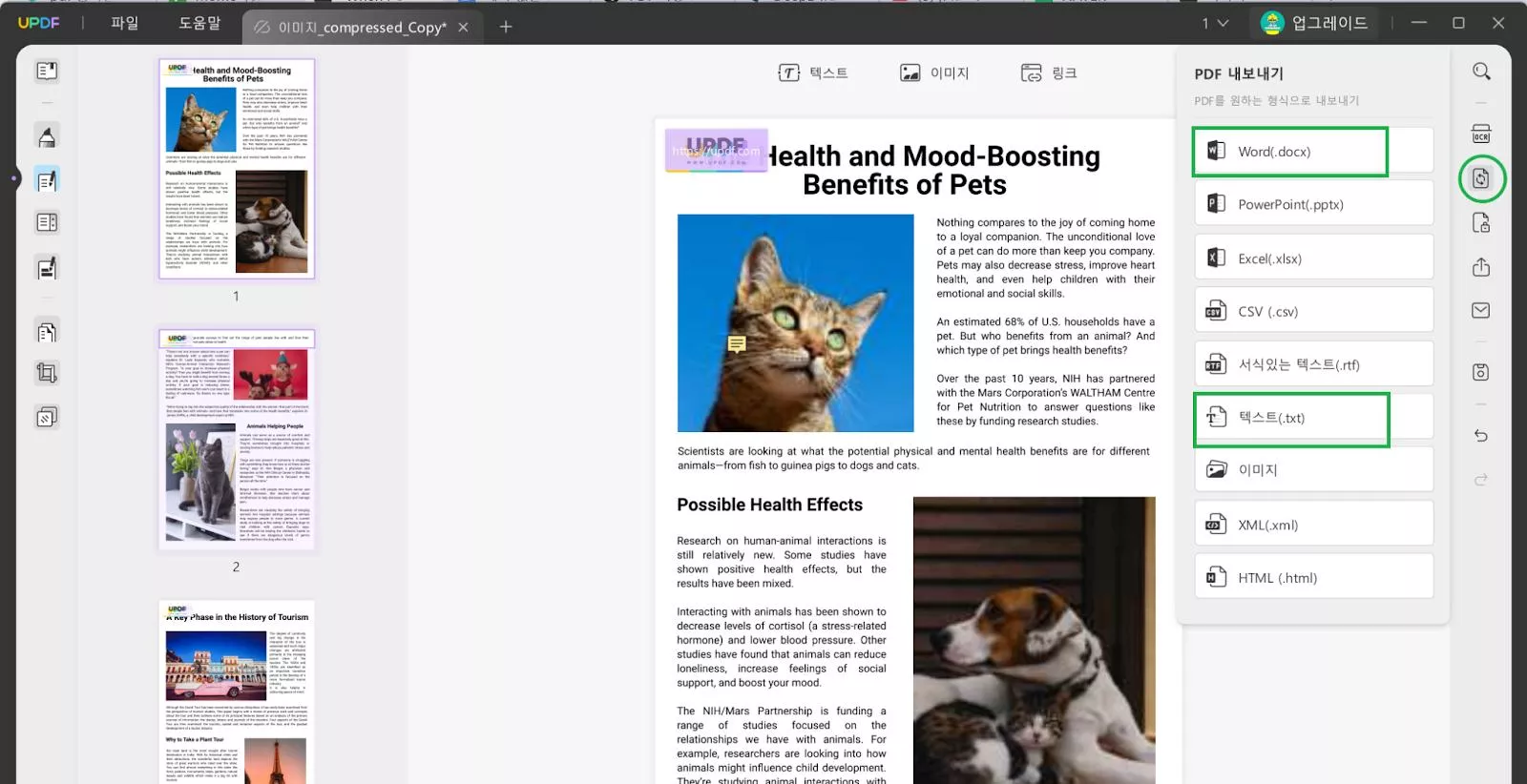1527x784 pixels.
Task: Open the Organize Pages tool in left sidebar
Action: point(46,222)
